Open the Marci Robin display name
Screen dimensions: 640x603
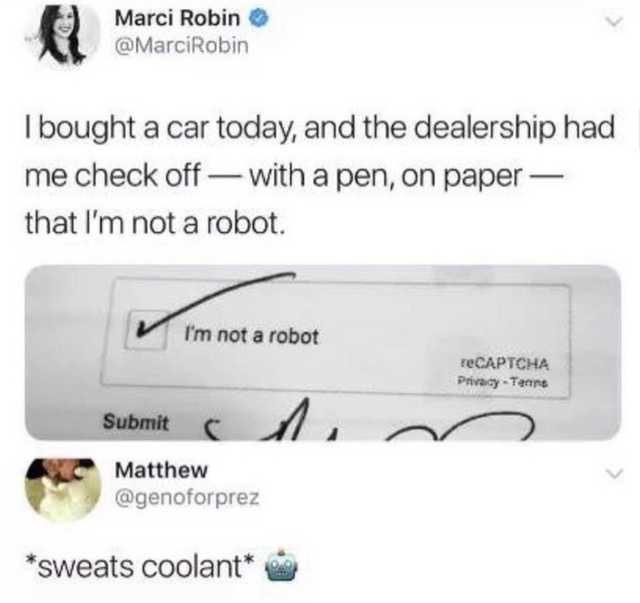178,18
